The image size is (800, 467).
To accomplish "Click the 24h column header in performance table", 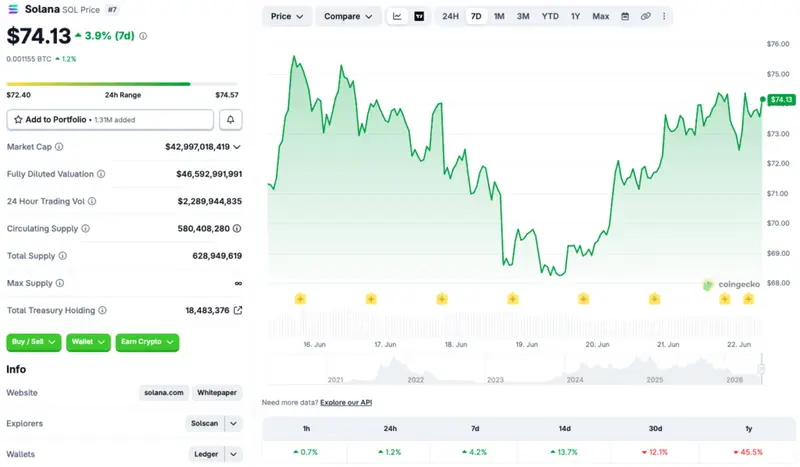I will (x=390, y=429).
